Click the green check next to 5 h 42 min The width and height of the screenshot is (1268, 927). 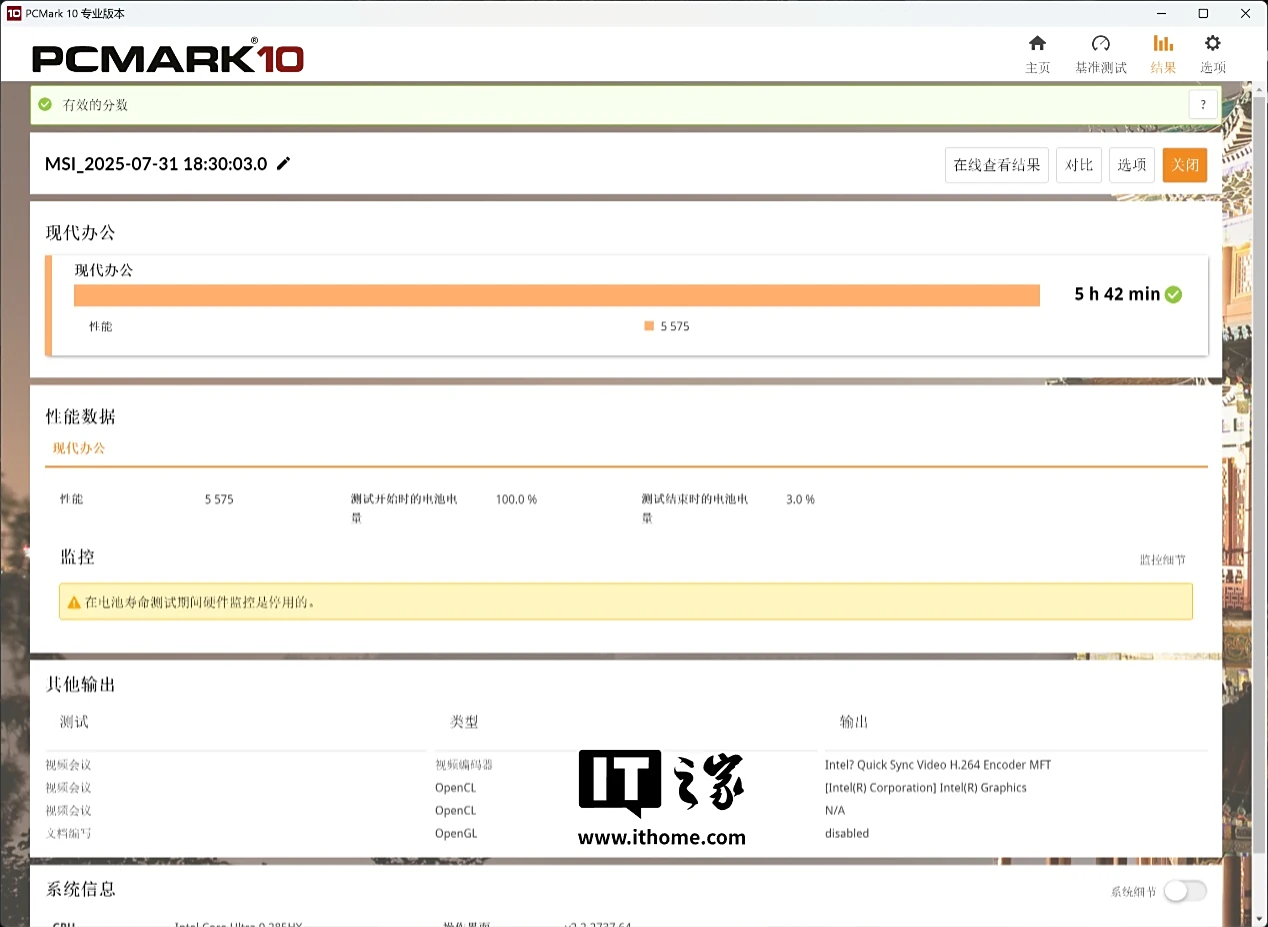(1173, 294)
